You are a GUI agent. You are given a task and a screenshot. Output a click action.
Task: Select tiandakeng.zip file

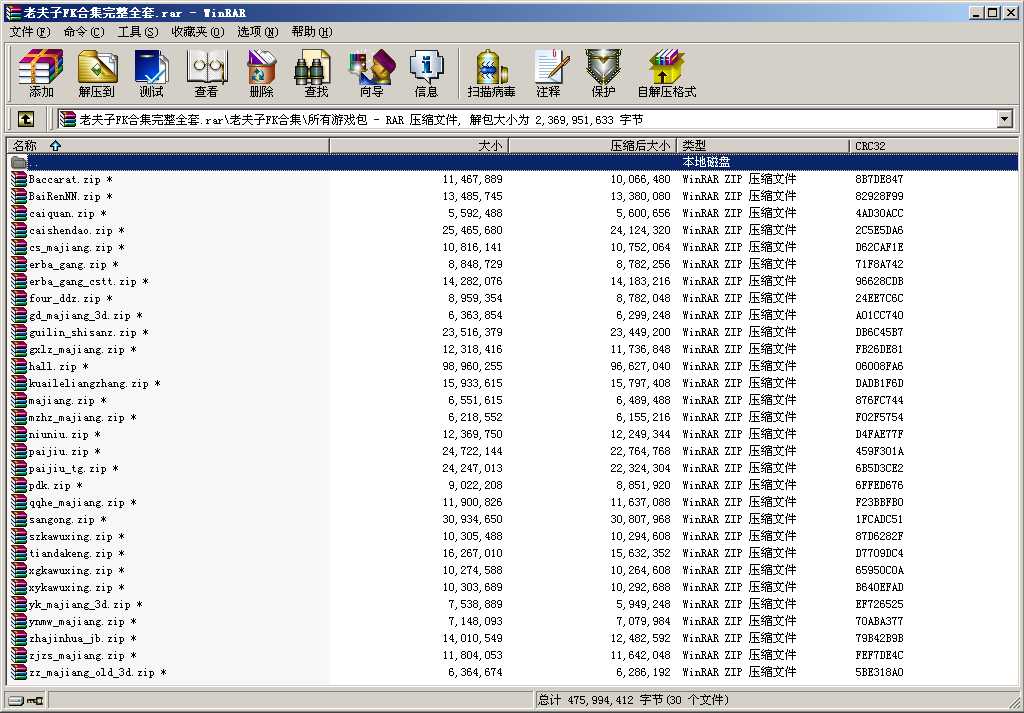76,553
